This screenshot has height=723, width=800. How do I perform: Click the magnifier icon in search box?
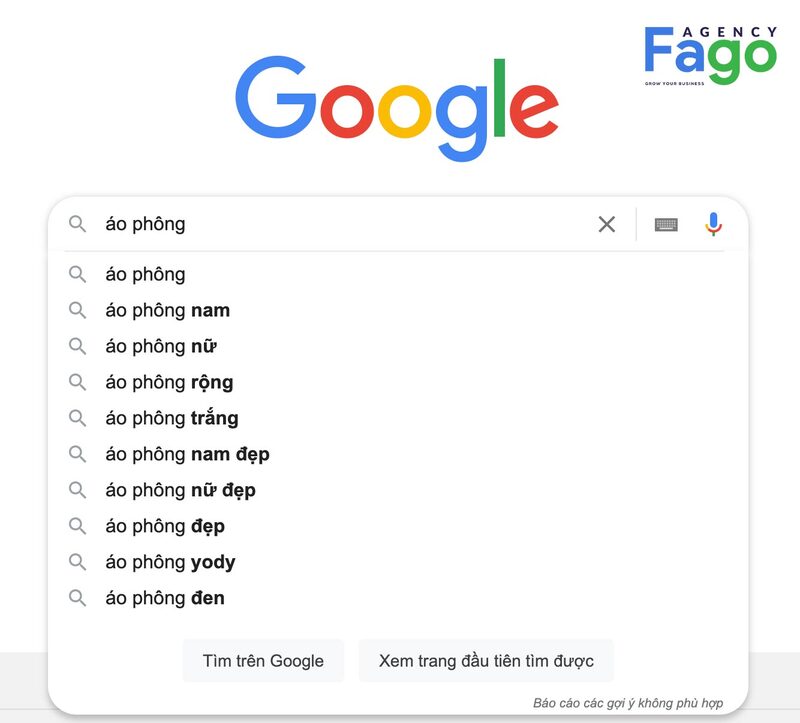coord(77,224)
